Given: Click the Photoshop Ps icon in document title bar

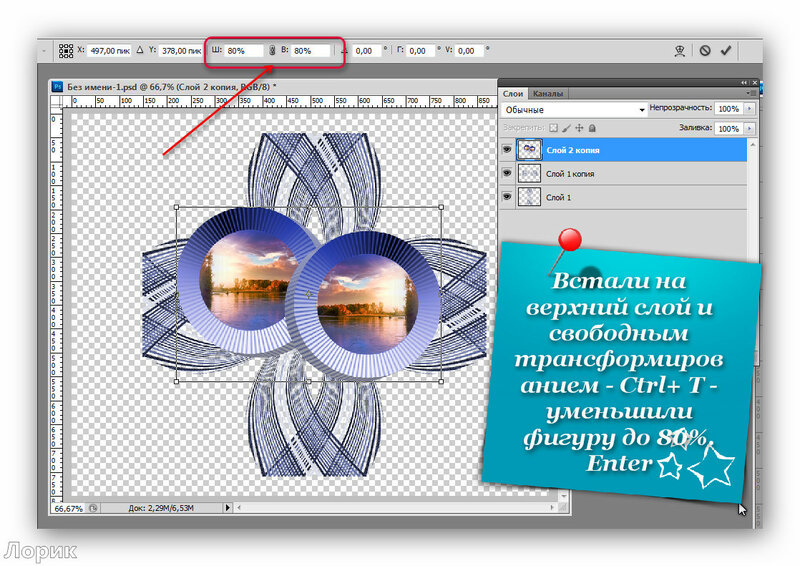Looking at the screenshot, I should 58,87.
